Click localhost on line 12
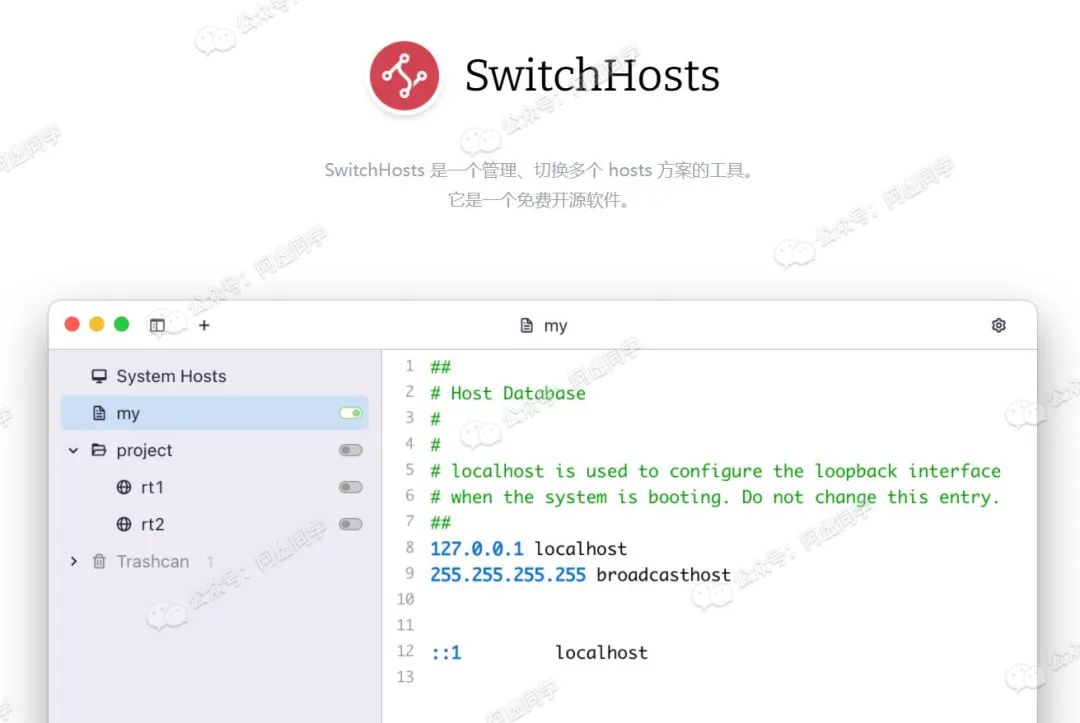This screenshot has height=723, width=1080. tap(601, 653)
